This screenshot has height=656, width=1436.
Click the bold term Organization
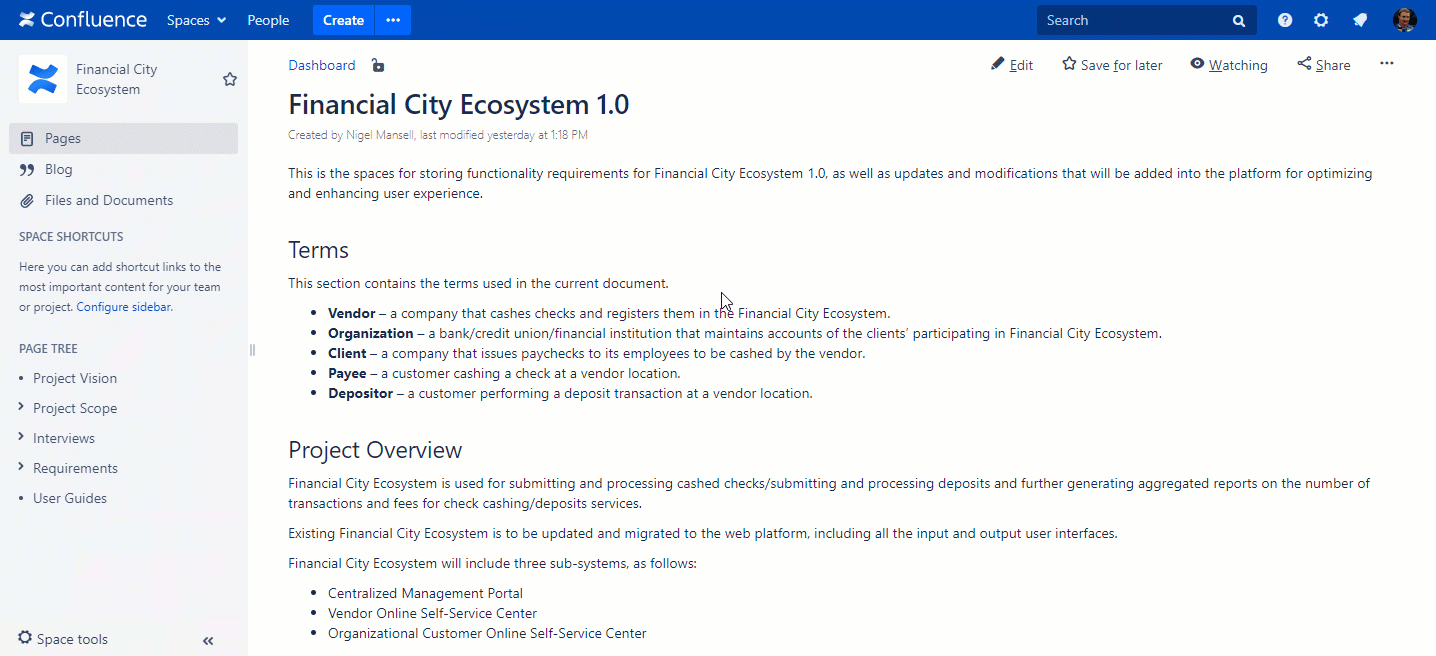pyautogui.click(x=370, y=333)
